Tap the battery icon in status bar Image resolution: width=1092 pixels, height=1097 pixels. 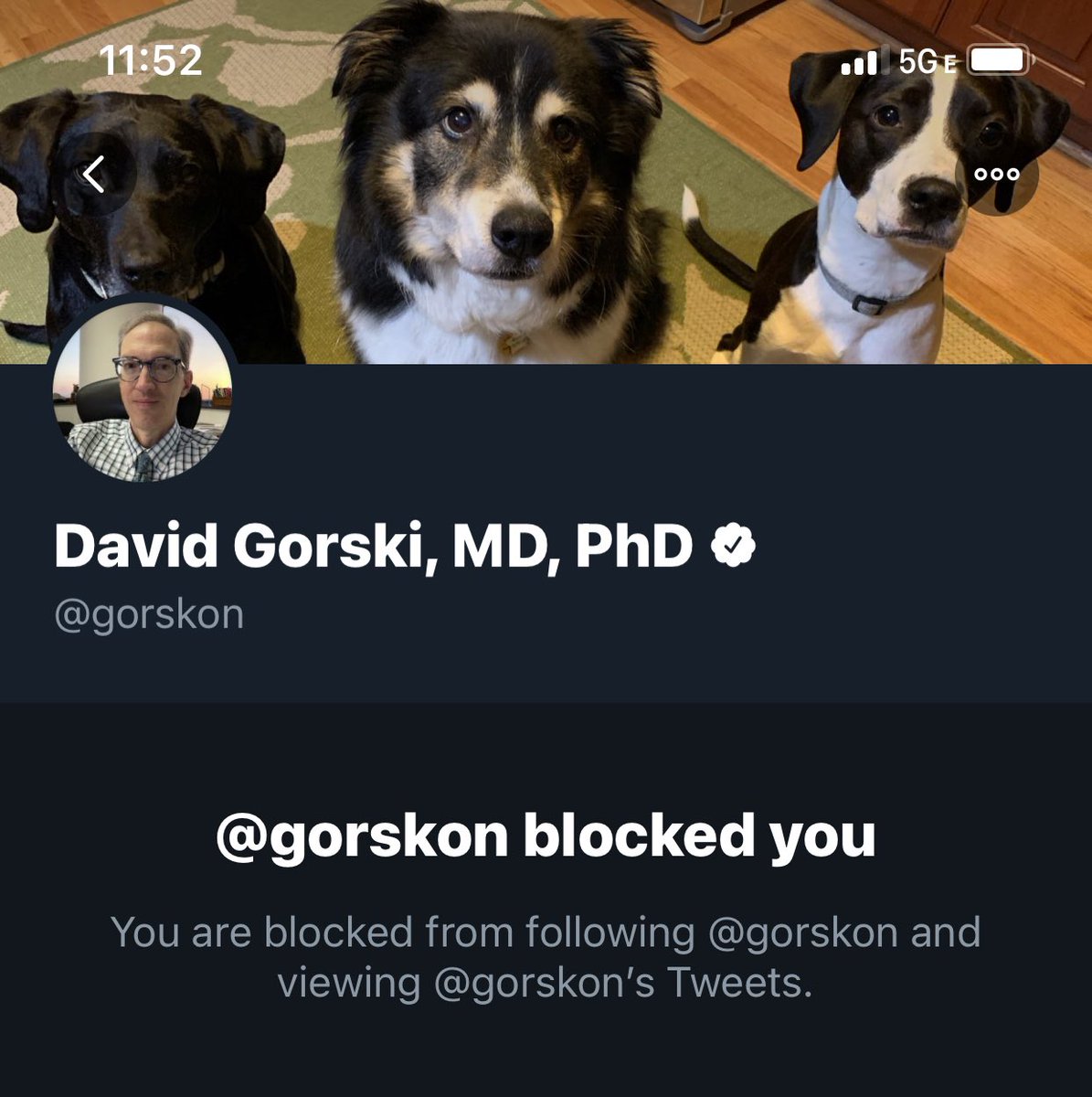1001,61
